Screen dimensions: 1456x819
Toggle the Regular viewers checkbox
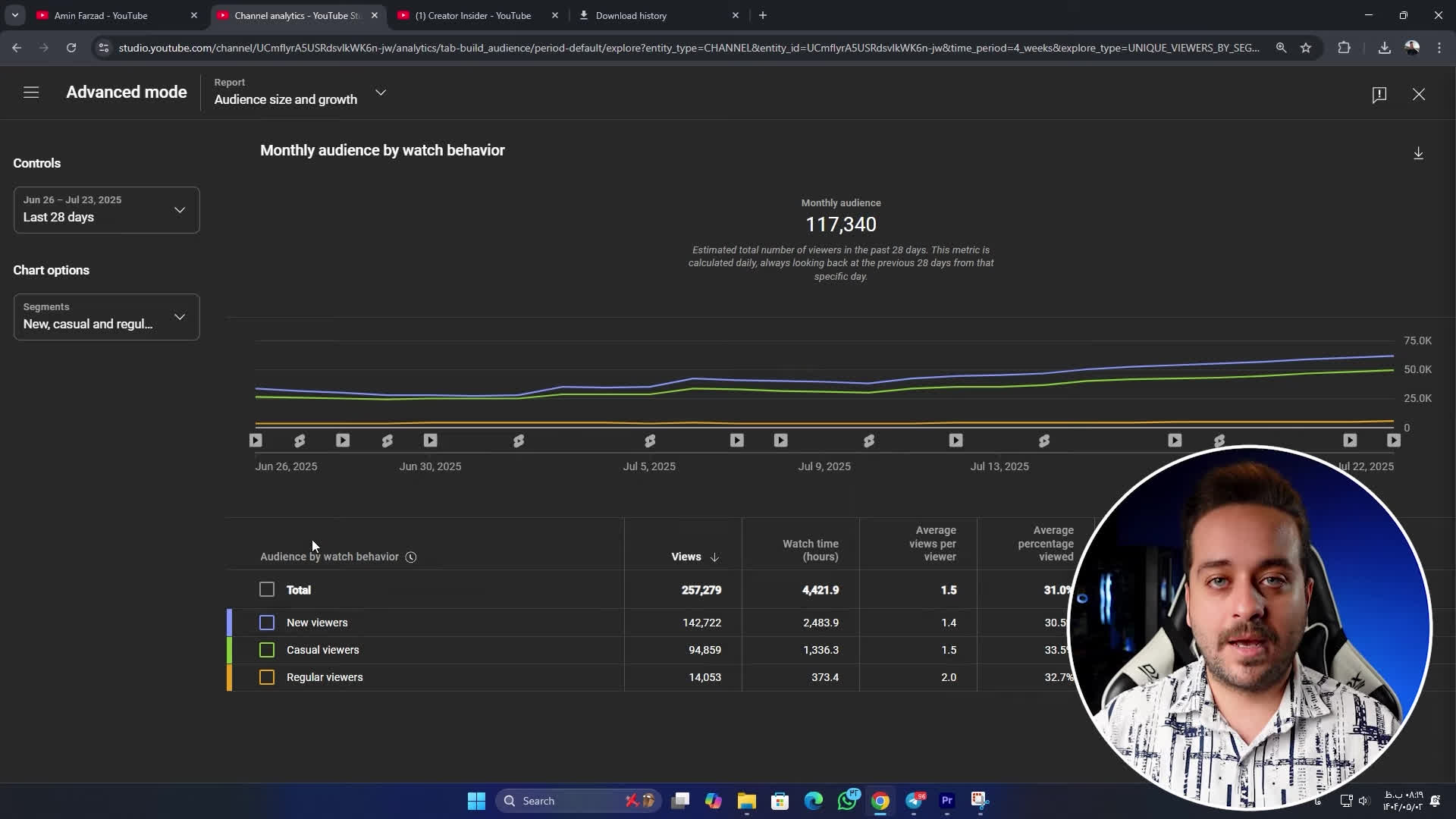[x=267, y=677]
